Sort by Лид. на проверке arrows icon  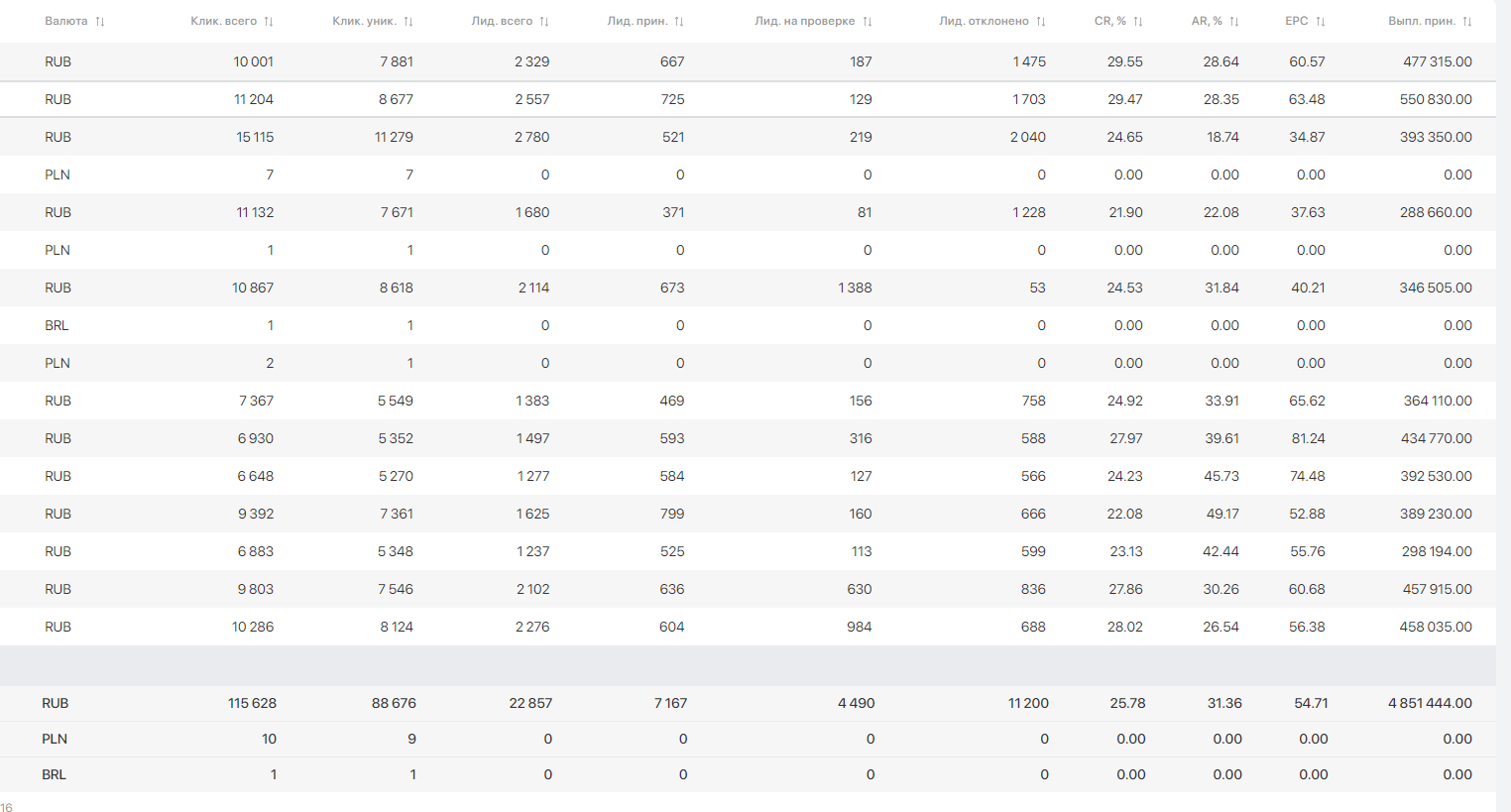pyautogui.click(x=868, y=22)
